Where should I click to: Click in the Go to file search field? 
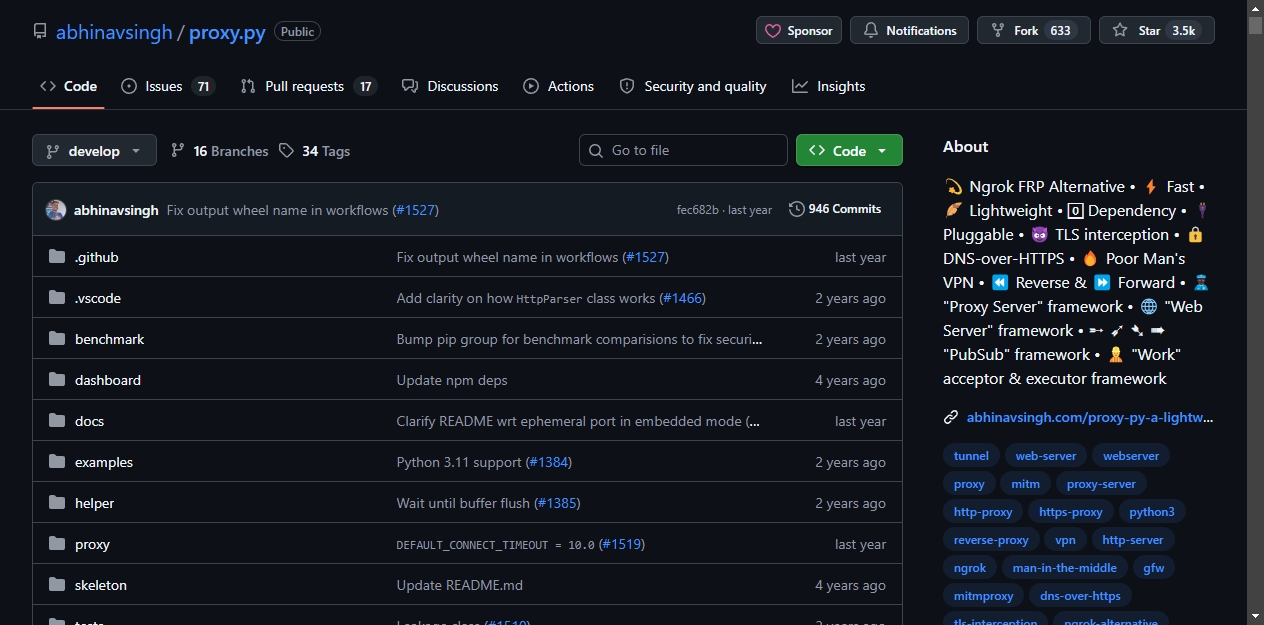tap(683, 150)
